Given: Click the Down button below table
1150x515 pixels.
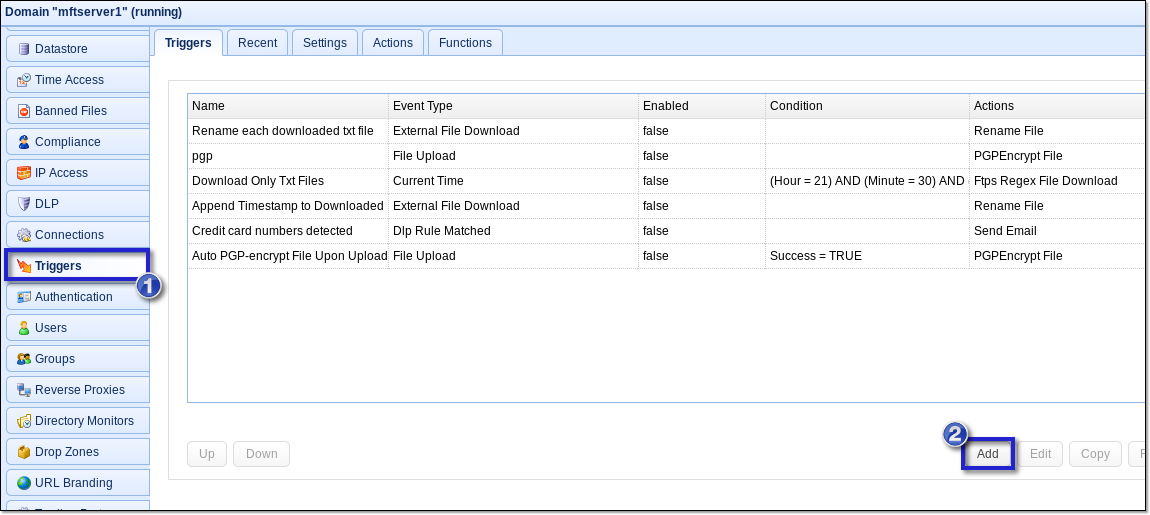Looking at the screenshot, I should [x=261, y=454].
